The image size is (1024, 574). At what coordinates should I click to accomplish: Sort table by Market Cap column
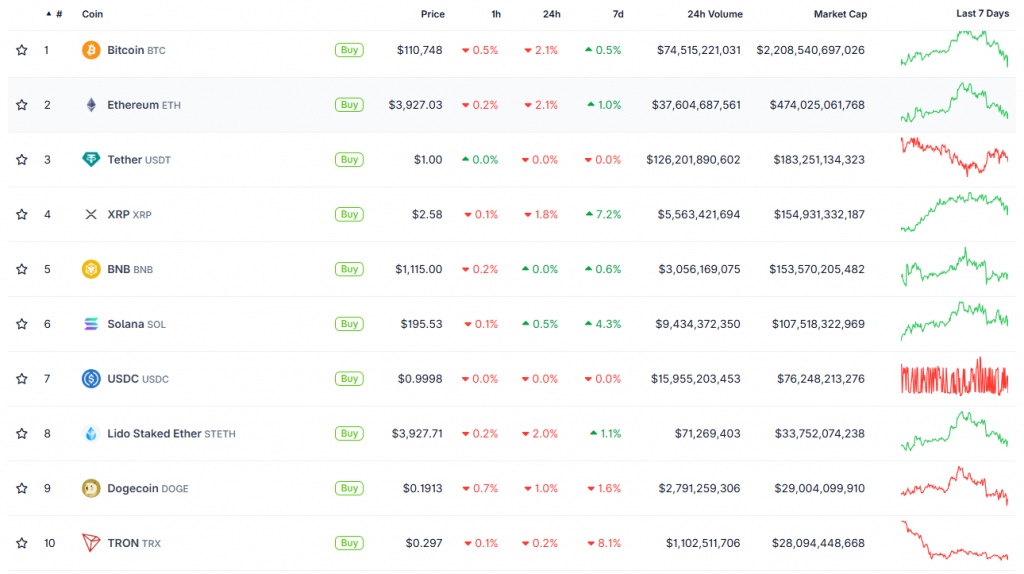point(840,14)
